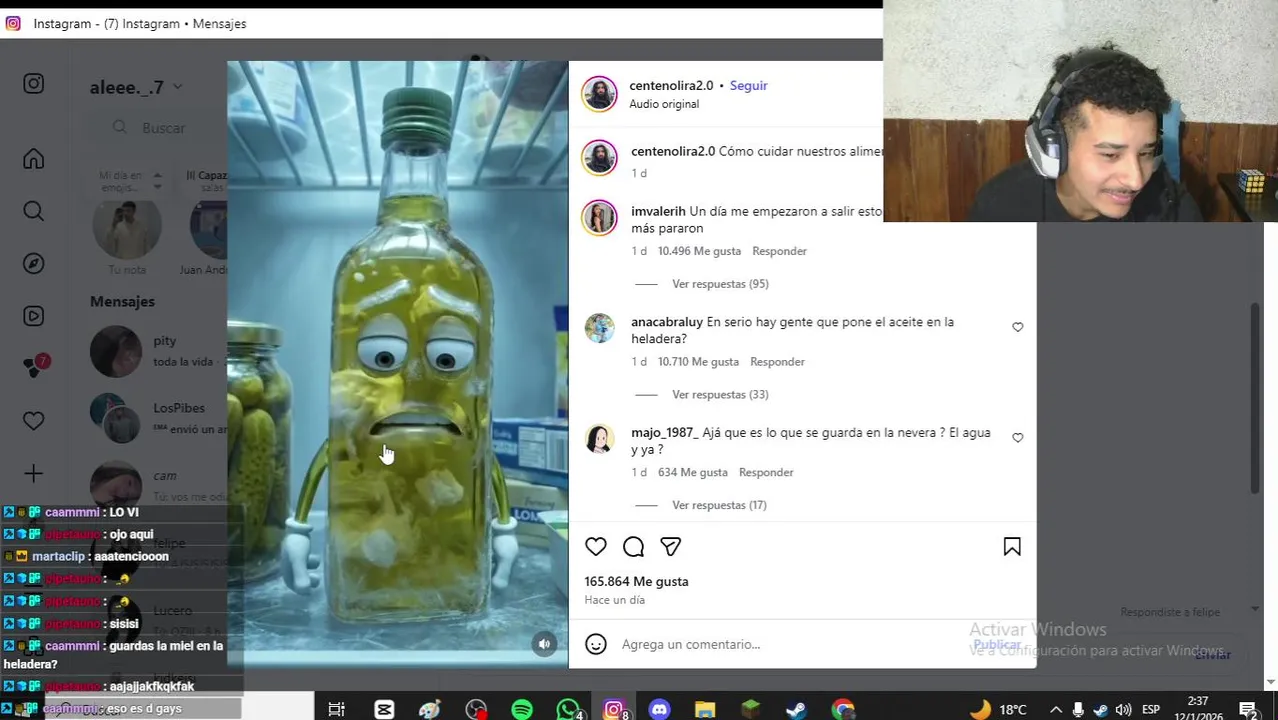The image size is (1278, 720).
Task: Reply to anacabraluy's comment
Action: coord(777,361)
